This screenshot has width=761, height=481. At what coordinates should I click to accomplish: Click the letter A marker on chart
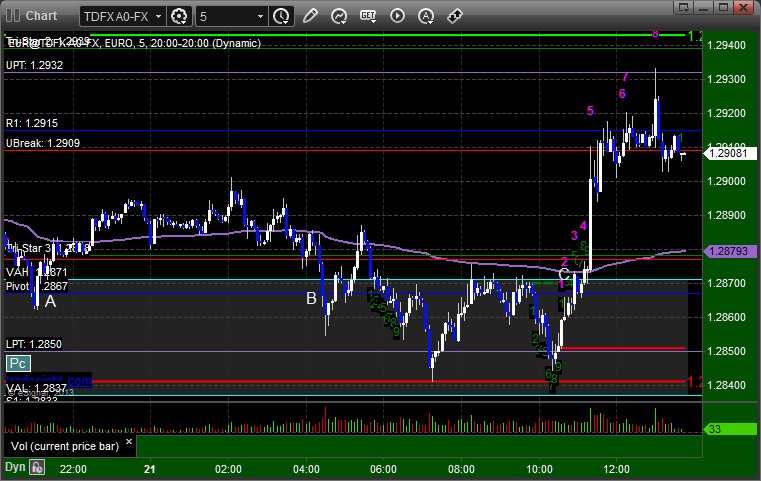[x=50, y=301]
